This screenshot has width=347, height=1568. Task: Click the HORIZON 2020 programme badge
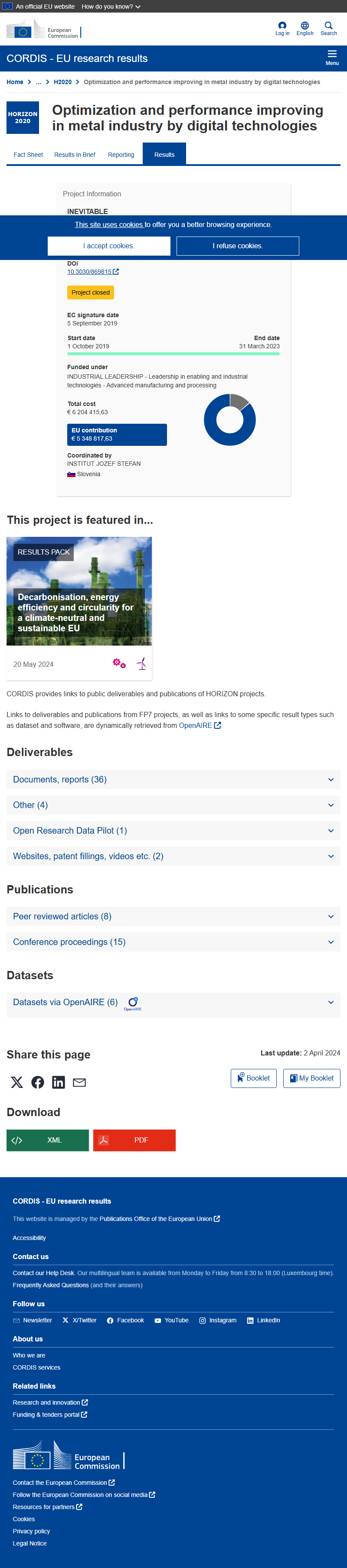coord(23,117)
